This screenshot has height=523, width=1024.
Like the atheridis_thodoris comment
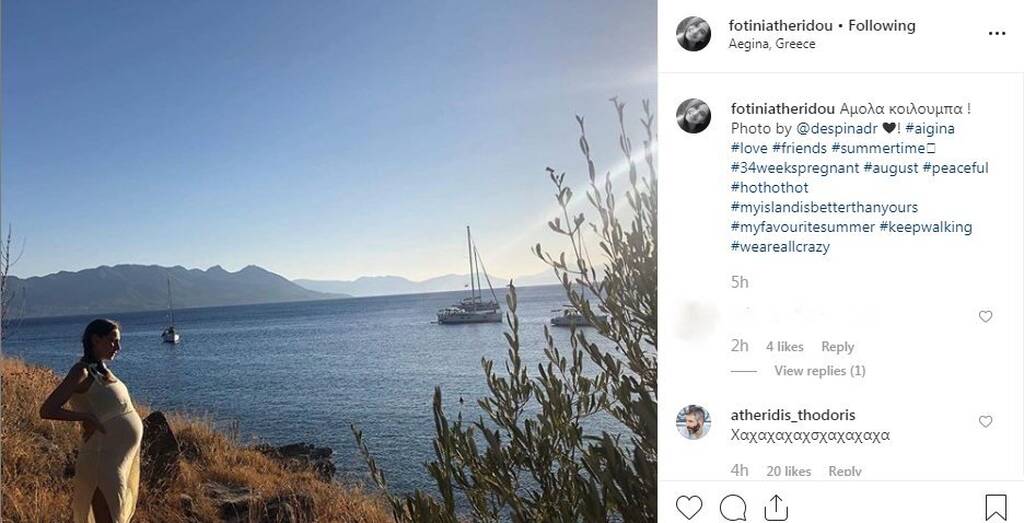[x=985, y=422]
